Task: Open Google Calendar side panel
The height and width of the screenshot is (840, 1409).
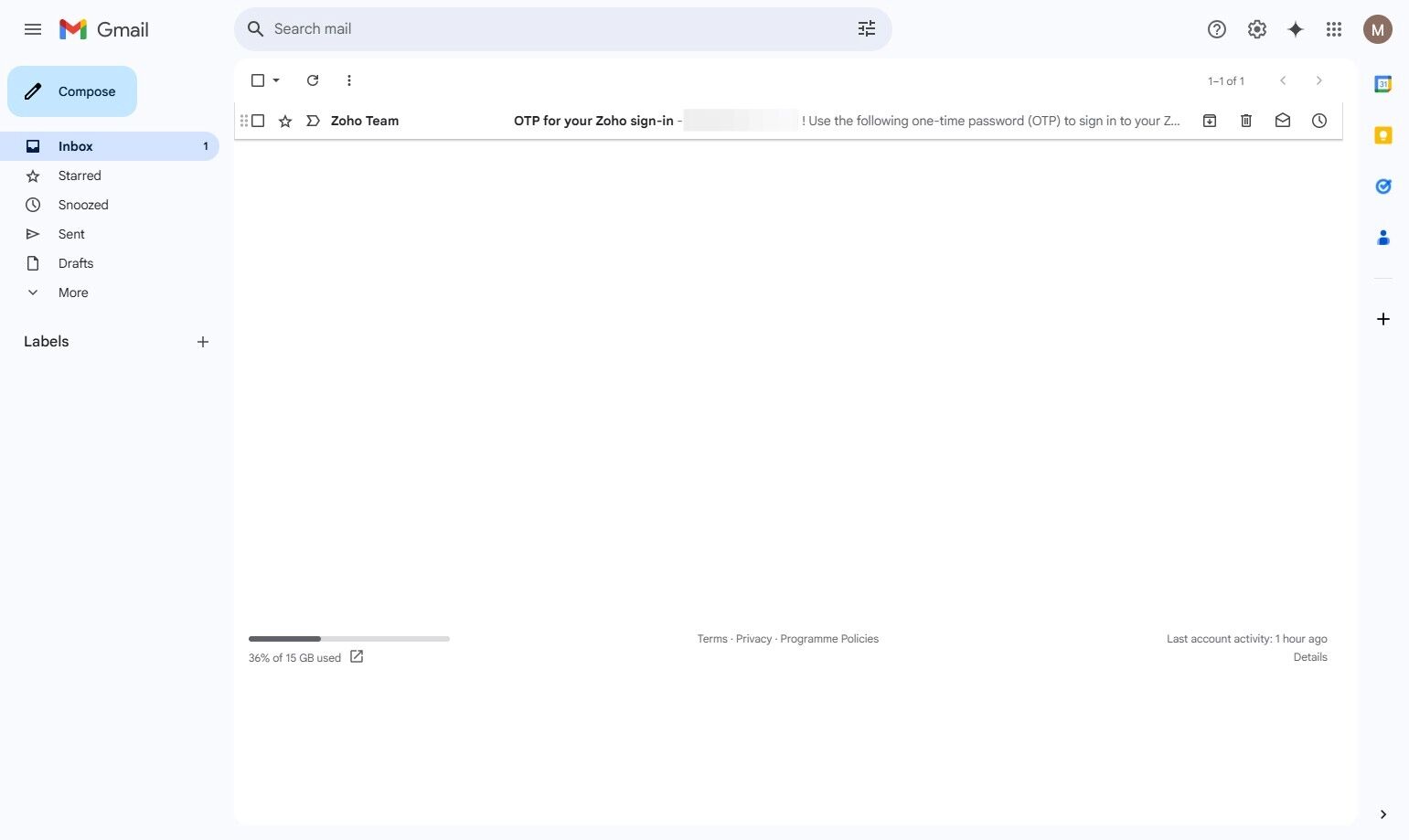Action: click(x=1383, y=84)
